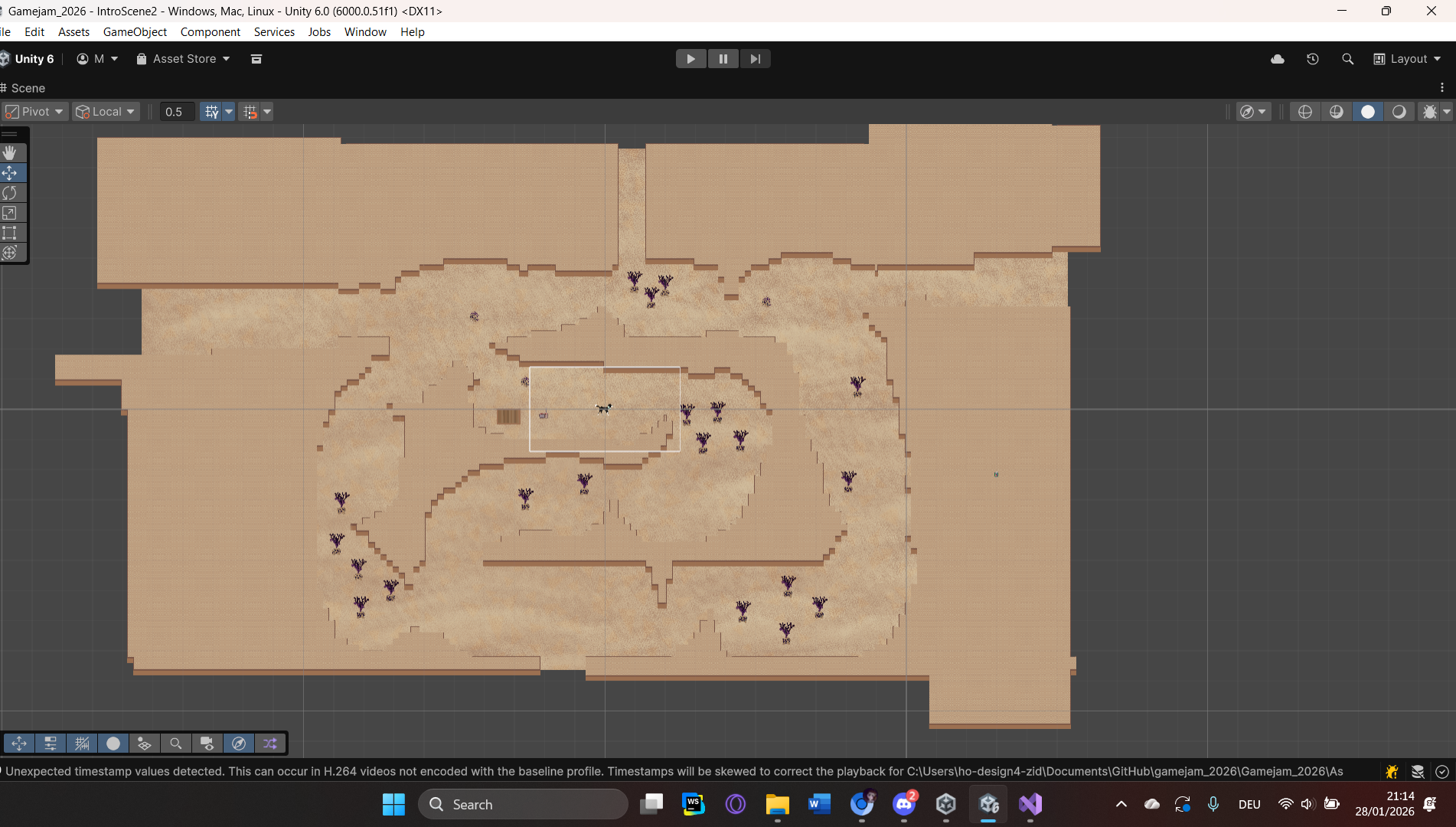The image size is (1456, 827).
Task: Open the Undo History icon
Action: 1312,59
